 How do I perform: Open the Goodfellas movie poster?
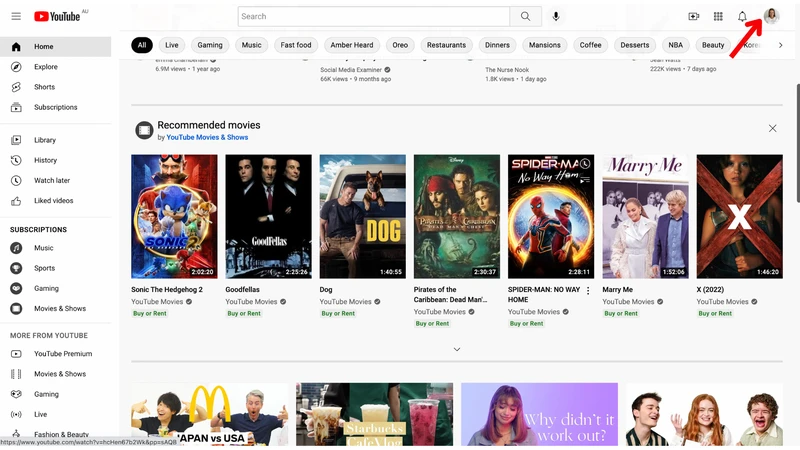pos(268,216)
